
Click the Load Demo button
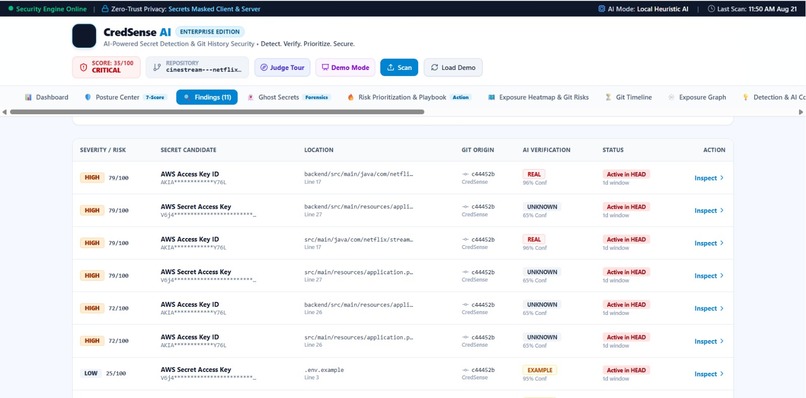tap(453, 67)
